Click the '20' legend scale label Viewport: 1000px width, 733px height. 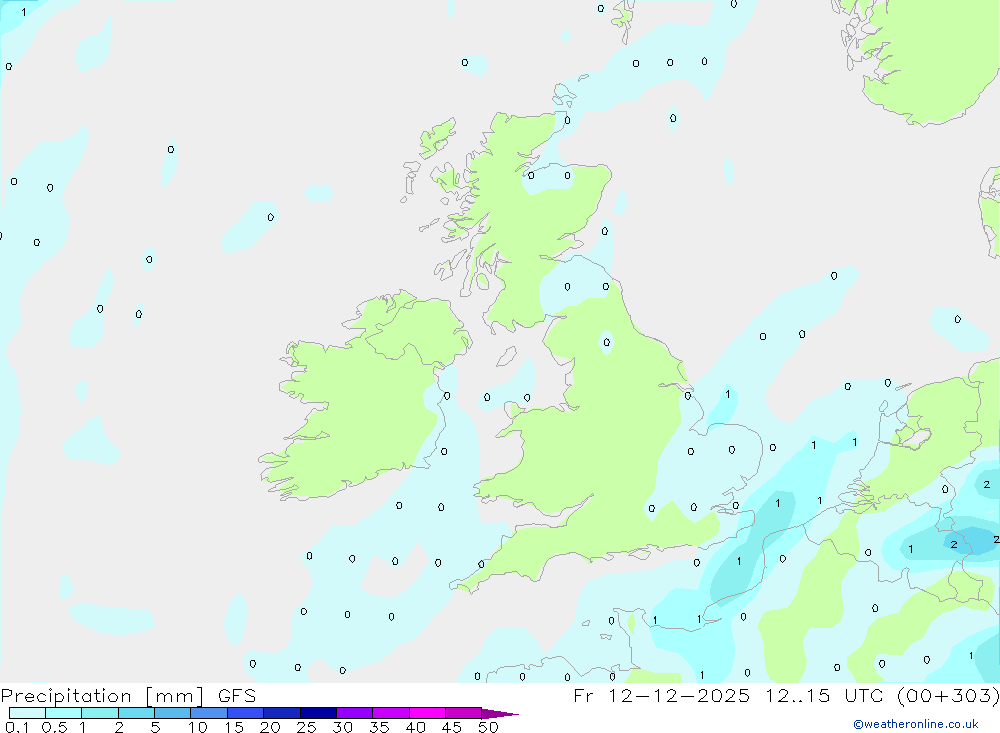tap(270, 727)
